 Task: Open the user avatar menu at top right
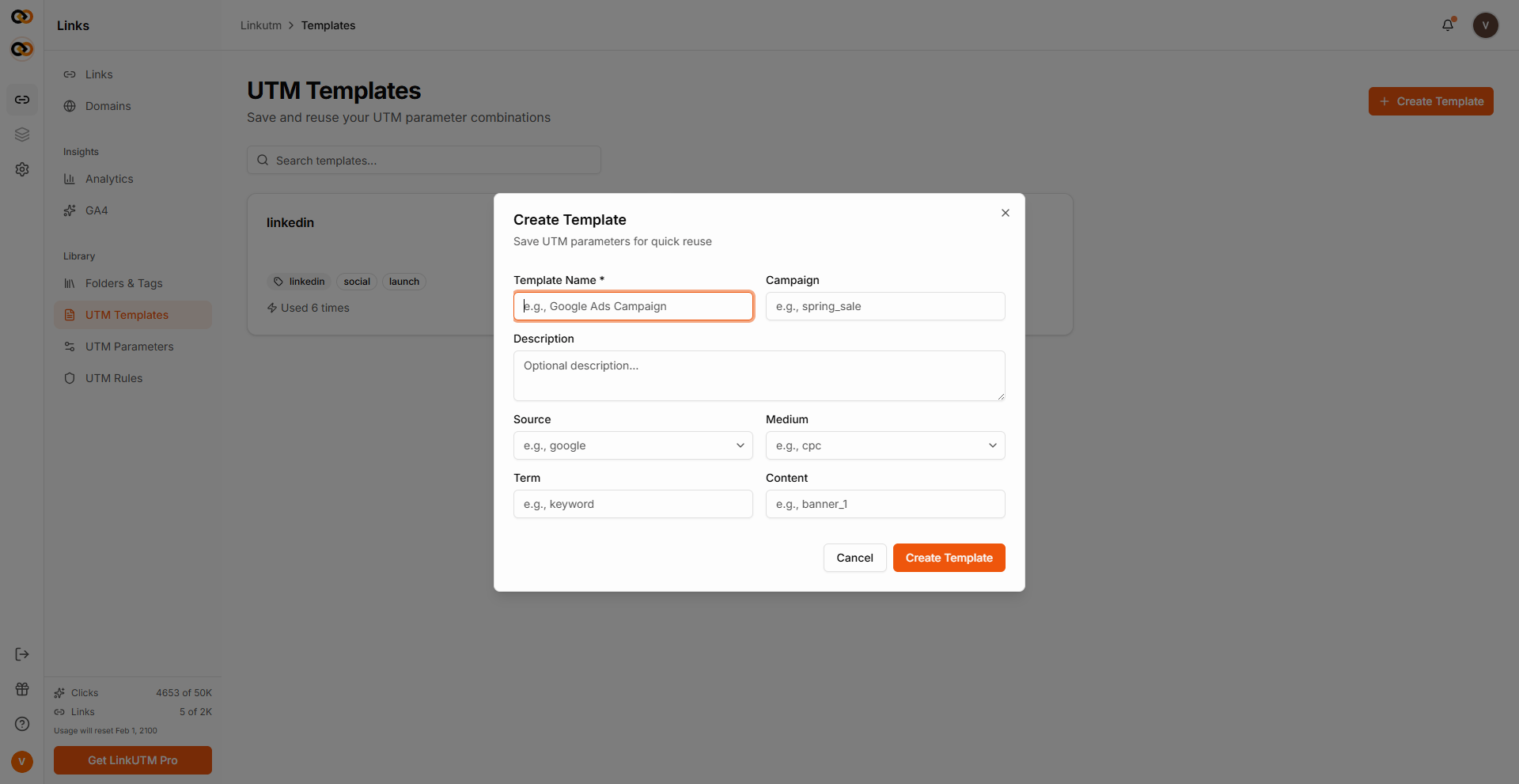1486,25
